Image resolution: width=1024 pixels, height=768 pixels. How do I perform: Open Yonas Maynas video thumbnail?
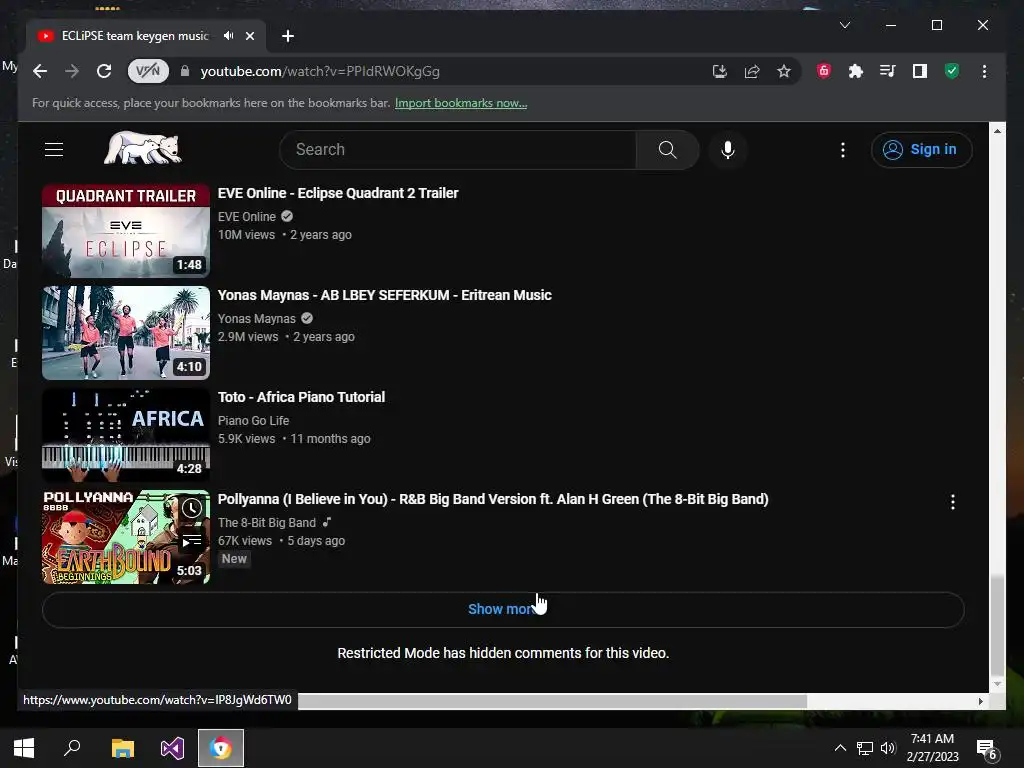(126, 332)
